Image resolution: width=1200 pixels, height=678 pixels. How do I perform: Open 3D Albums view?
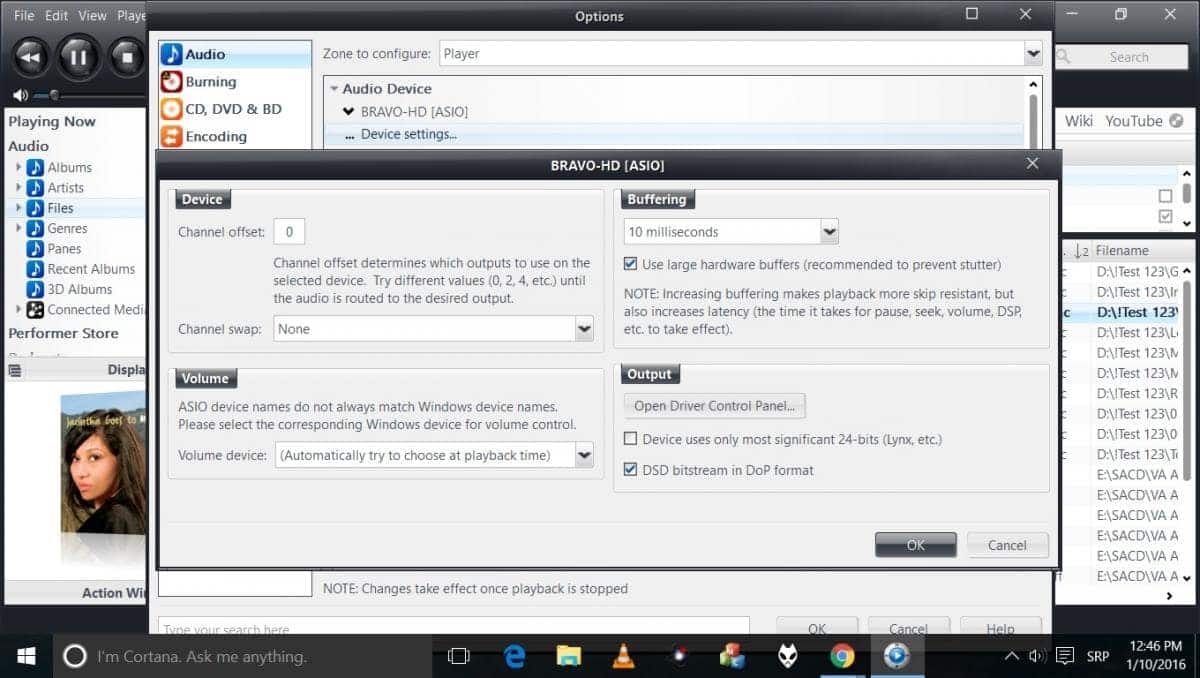pyautogui.click(x=79, y=289)
